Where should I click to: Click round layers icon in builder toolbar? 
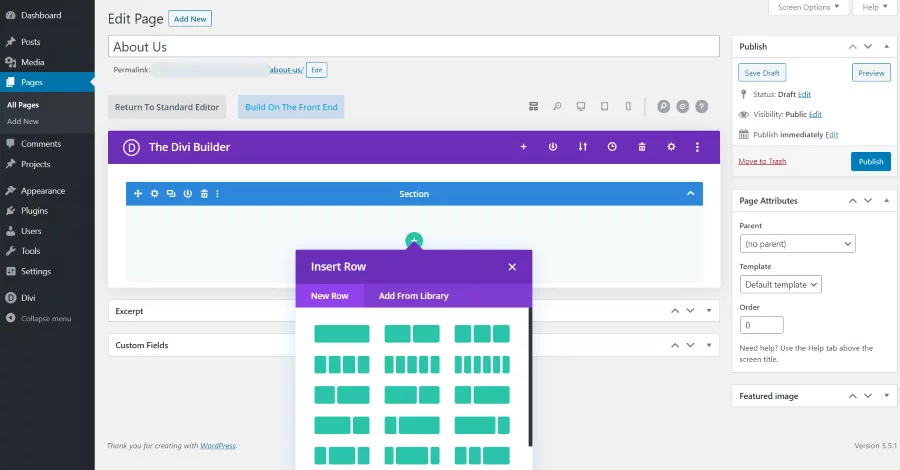682,107
